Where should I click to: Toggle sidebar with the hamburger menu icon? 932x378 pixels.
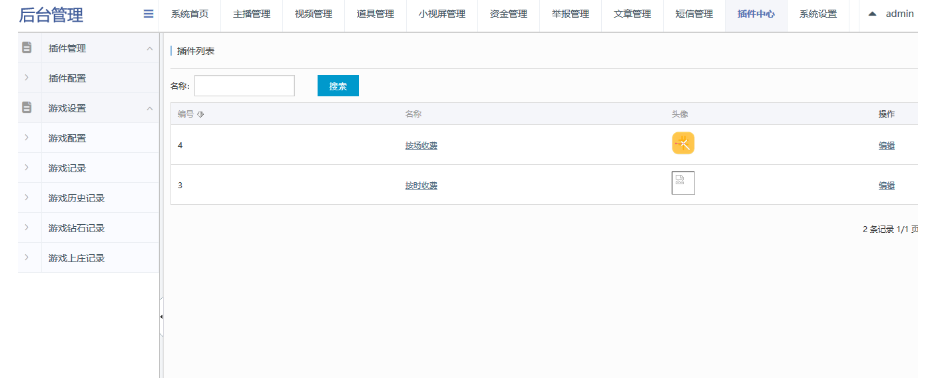coord(149,14)
